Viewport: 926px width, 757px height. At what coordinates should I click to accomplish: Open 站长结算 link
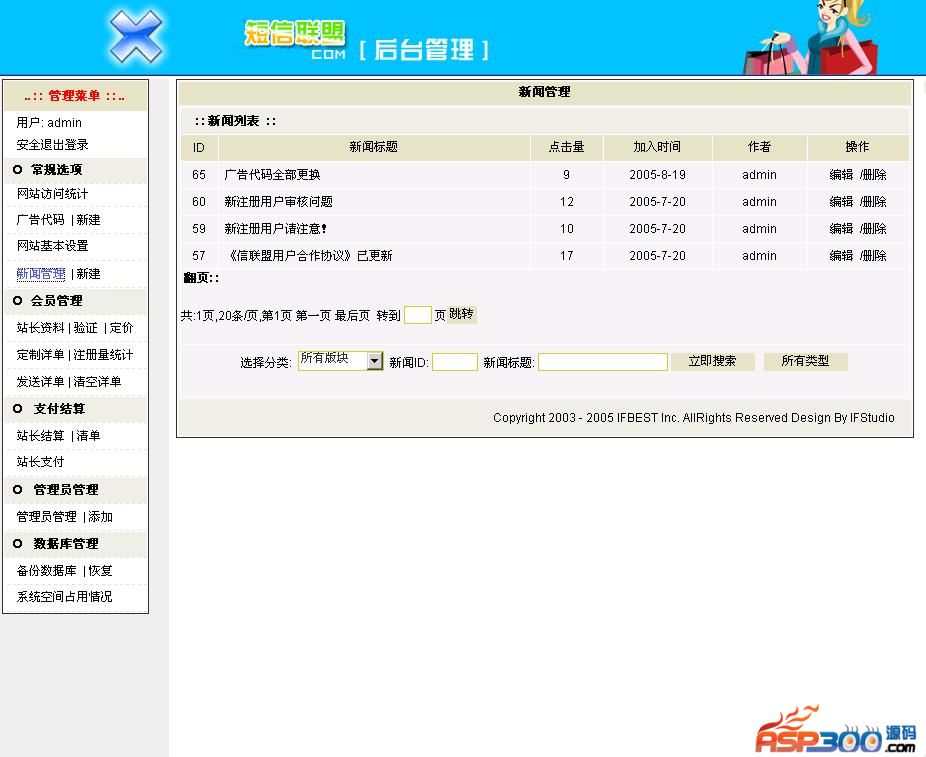pos(40,436)
